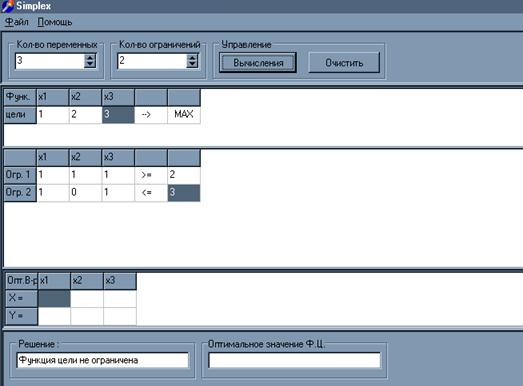Select Огр. 2 x2 coefficient cell with 0
Screen dimensions: 523x386
click(x=85, y=193)
